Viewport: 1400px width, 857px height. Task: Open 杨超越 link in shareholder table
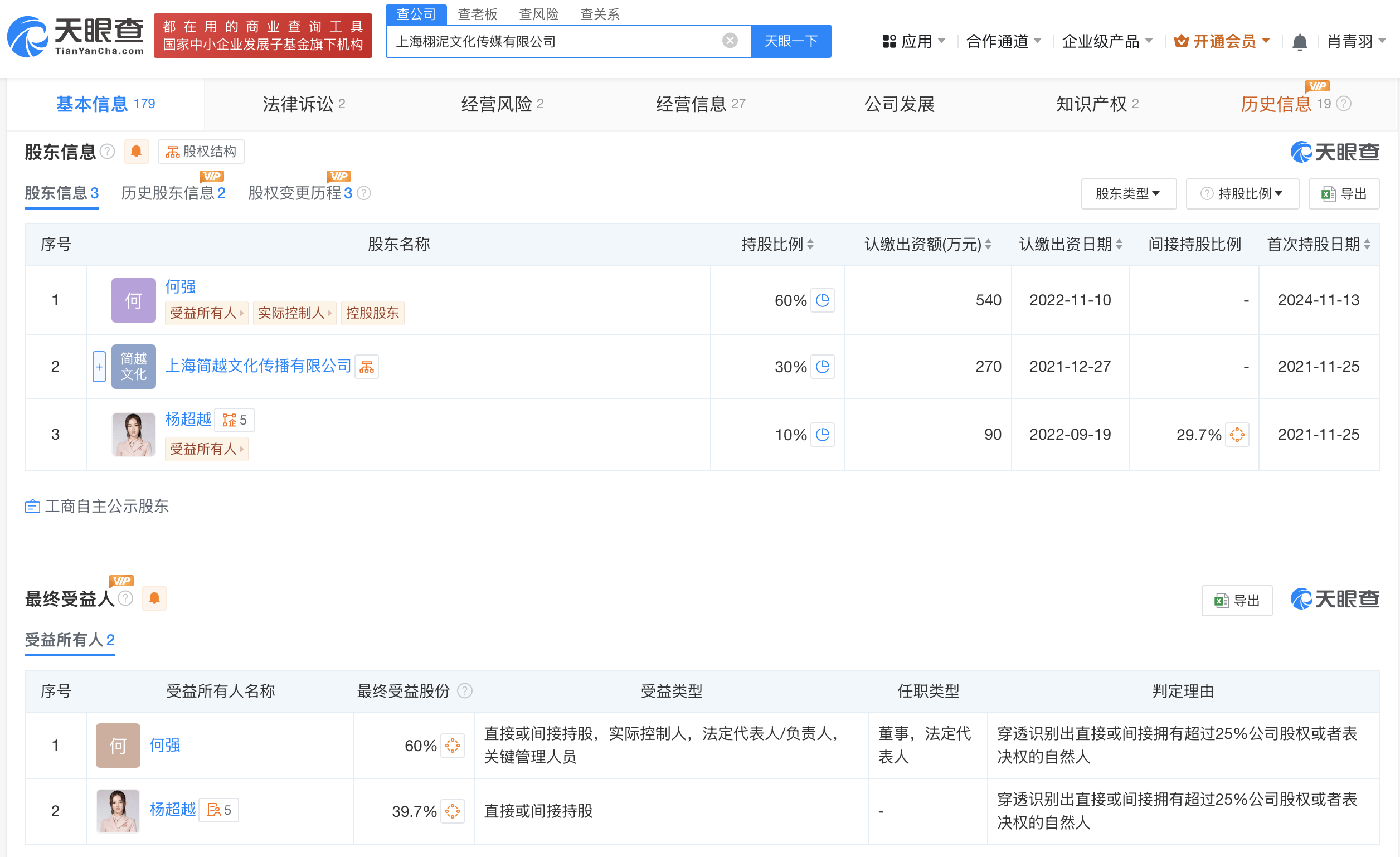[x=188, y=420]
